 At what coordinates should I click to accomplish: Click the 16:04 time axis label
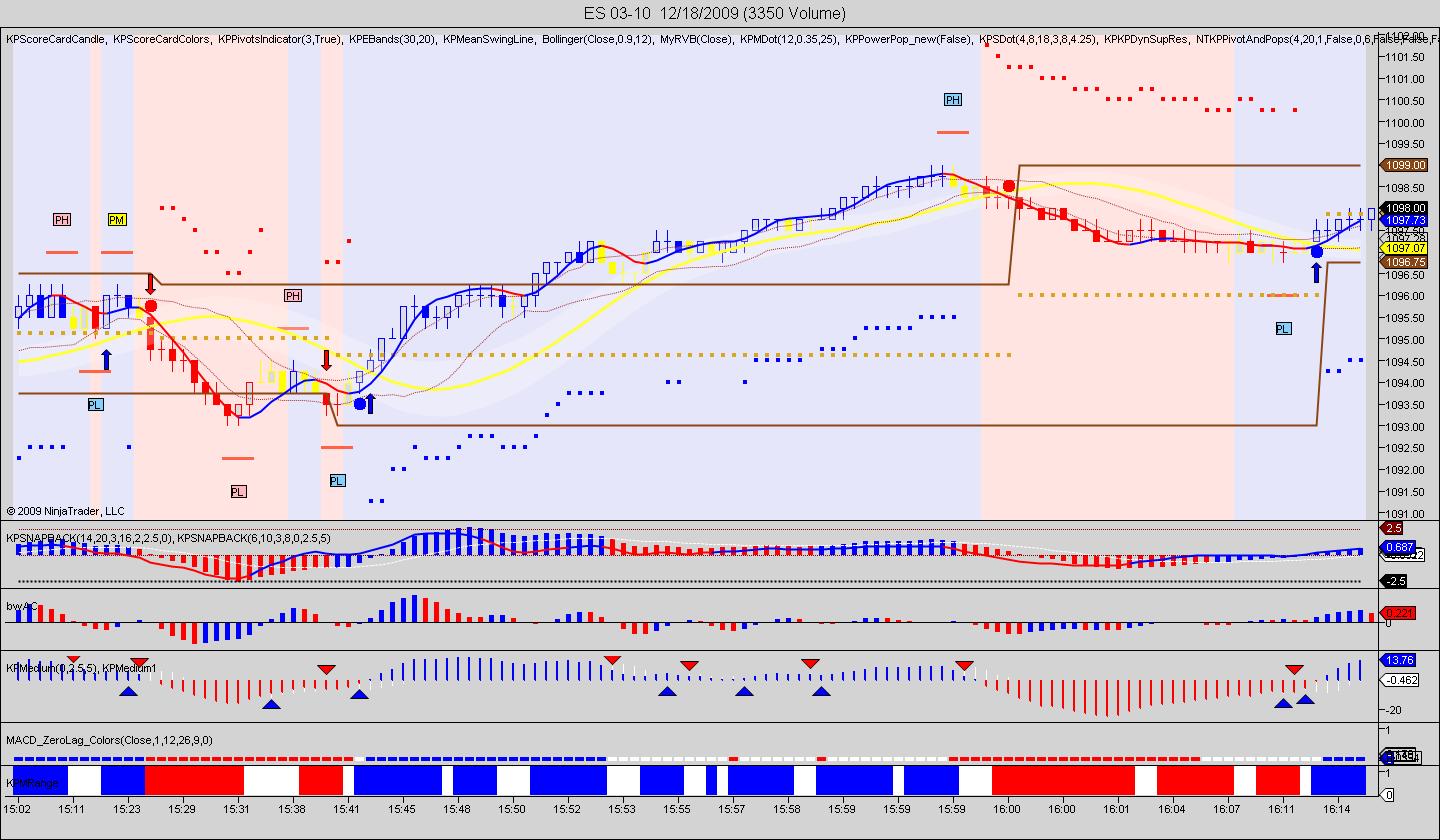1172,808
